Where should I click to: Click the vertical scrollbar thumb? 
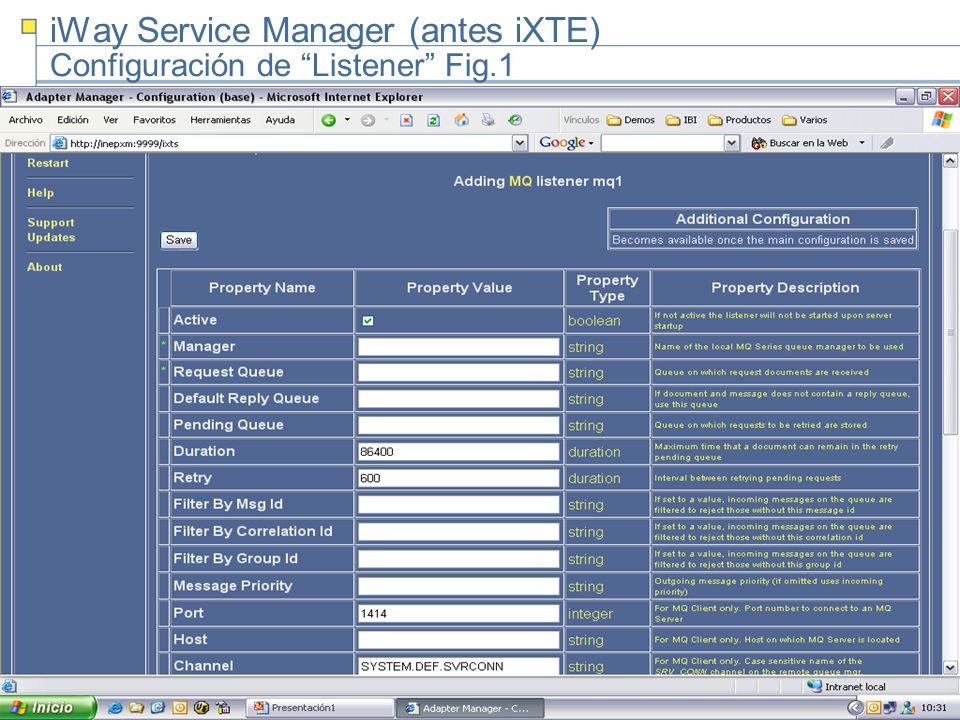point(950,332)
